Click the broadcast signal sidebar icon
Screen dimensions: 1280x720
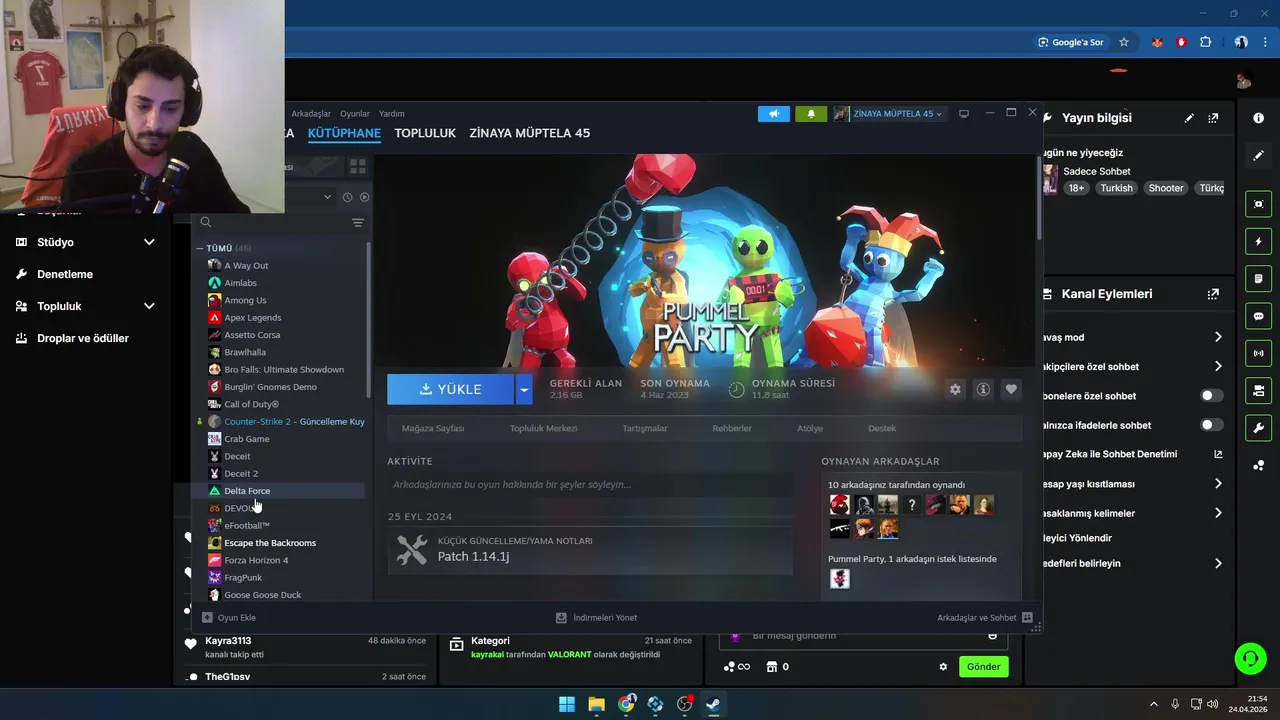tap(1258, 353)
